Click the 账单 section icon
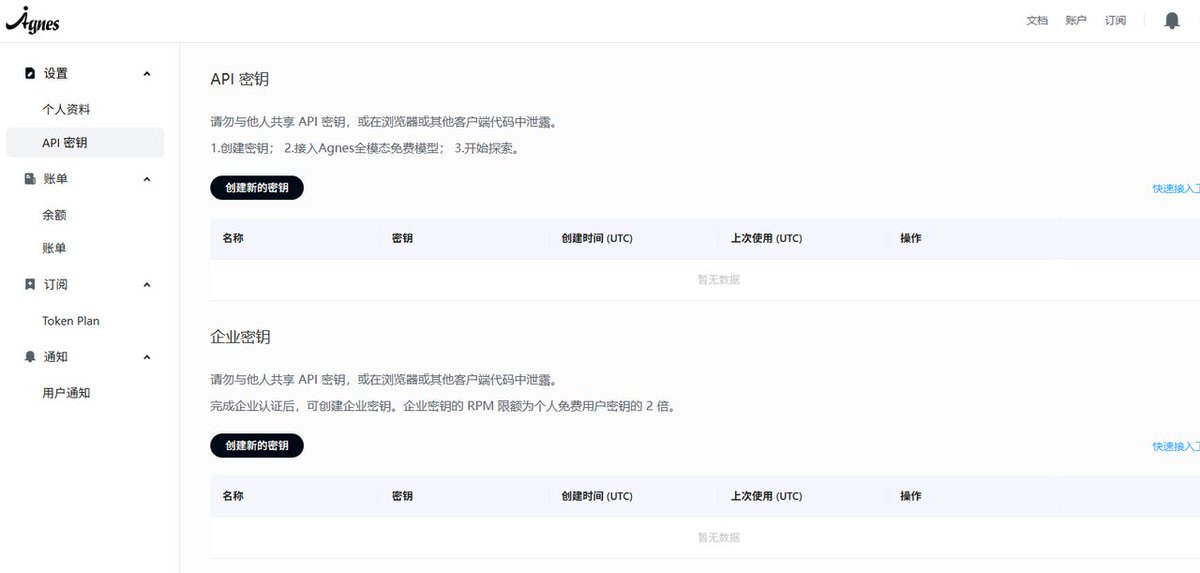This screenshot has height=573, width=1200. click(30, 179)
